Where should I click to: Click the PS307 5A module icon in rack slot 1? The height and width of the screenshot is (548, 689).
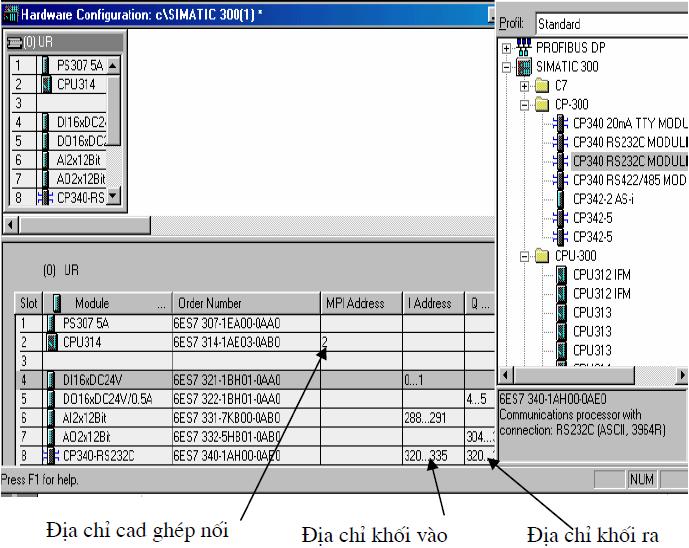click(x=45, y=65)
